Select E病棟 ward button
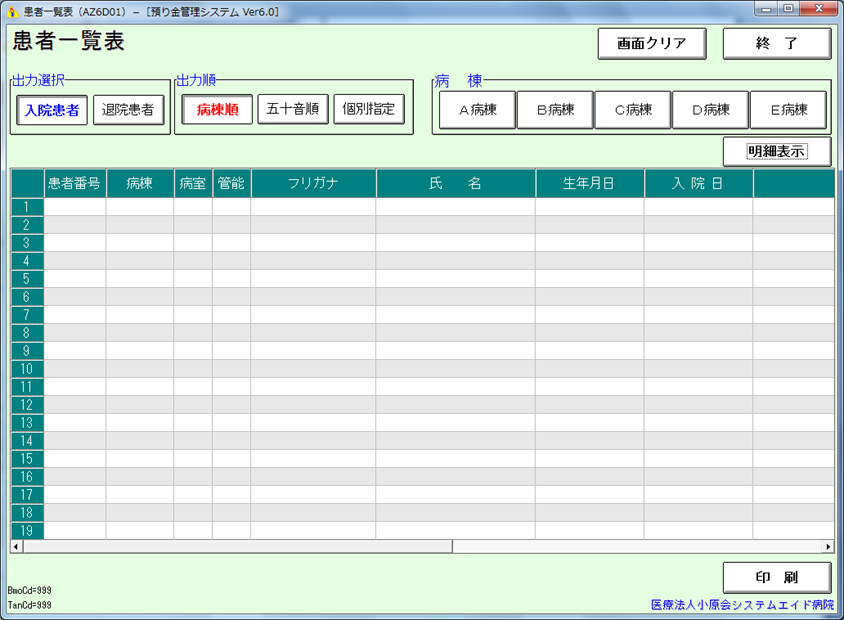 (x=788, y=110)
